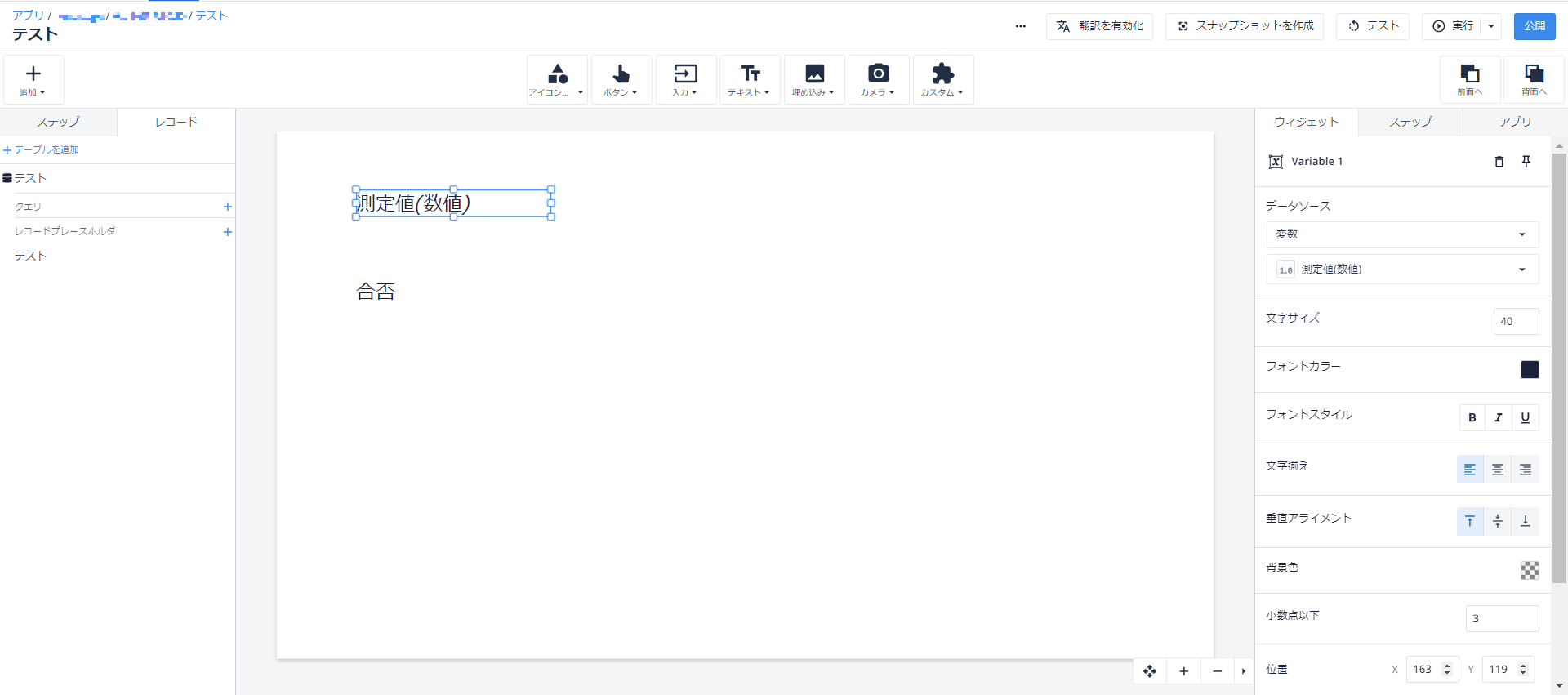The width and height of the screenshot is (1568, 695).
Task: Delete Variable 1 with the trash icon
Action: [1499, 162]
